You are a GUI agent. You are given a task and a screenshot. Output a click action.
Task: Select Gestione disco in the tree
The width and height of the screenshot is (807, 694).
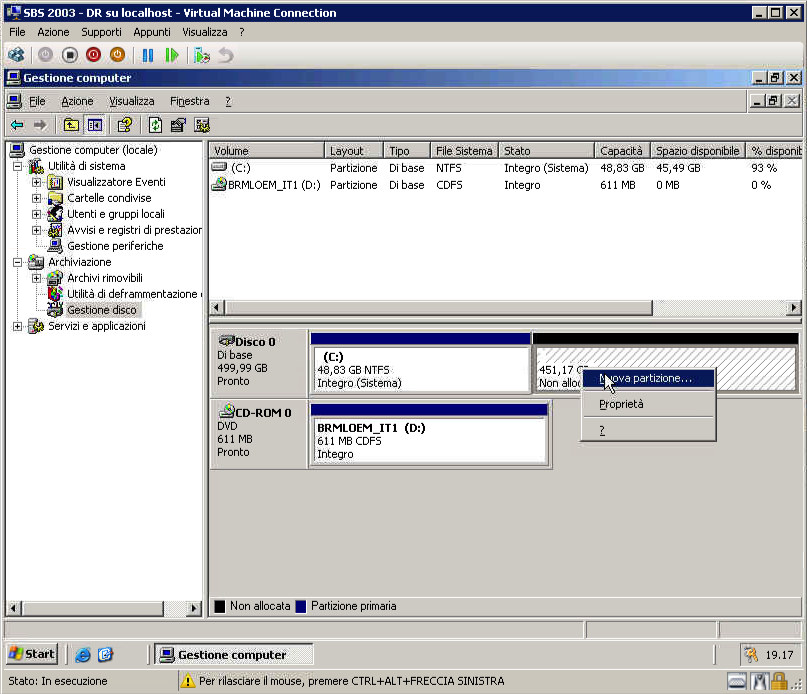102,310
